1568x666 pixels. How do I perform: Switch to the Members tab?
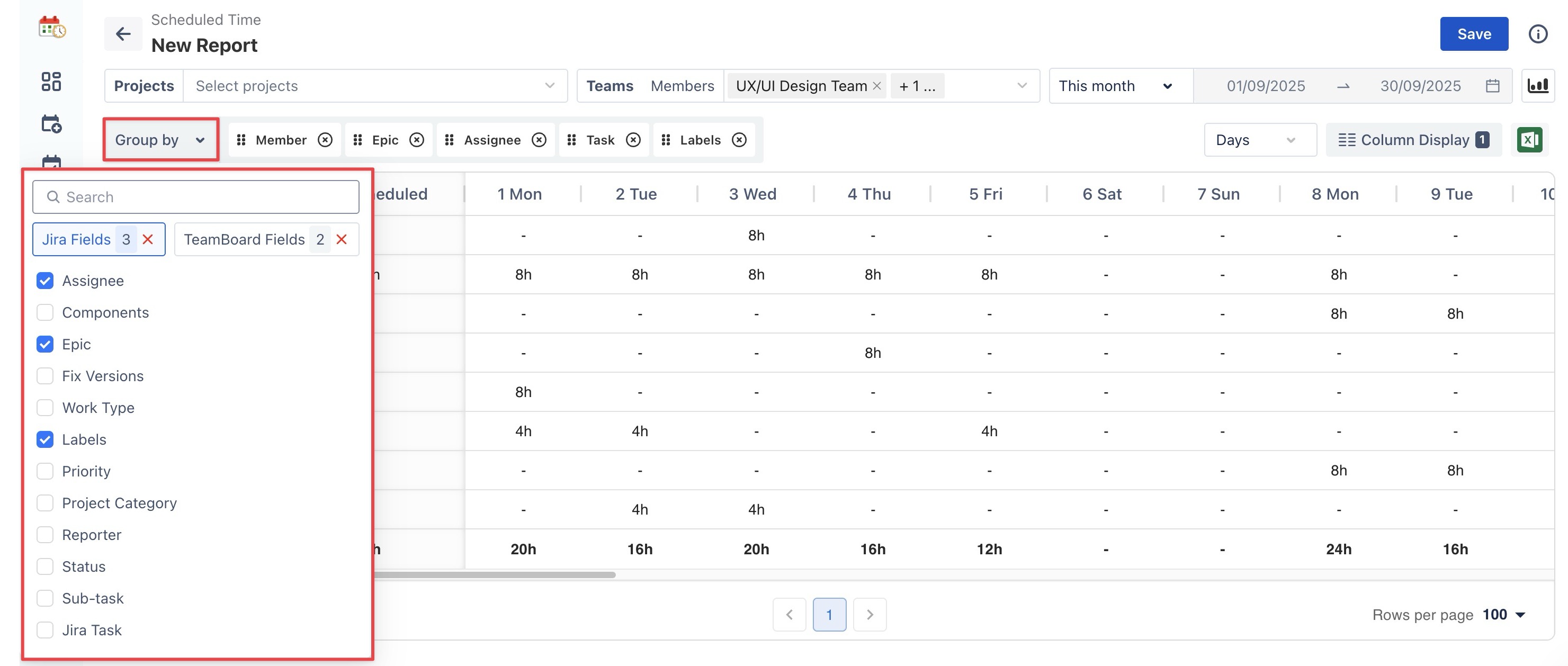[682, 86]
